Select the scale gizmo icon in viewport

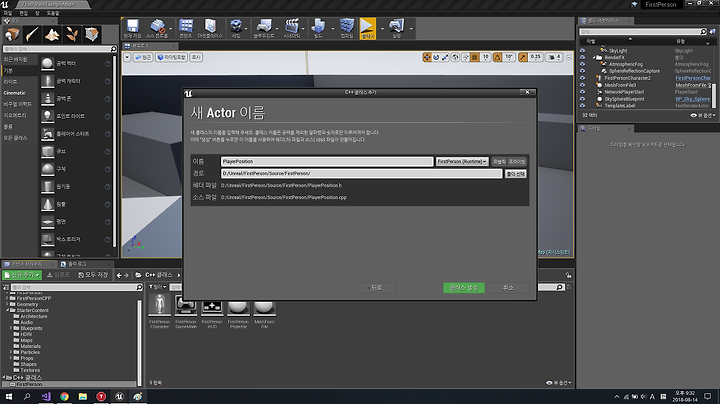coord(445,57)
